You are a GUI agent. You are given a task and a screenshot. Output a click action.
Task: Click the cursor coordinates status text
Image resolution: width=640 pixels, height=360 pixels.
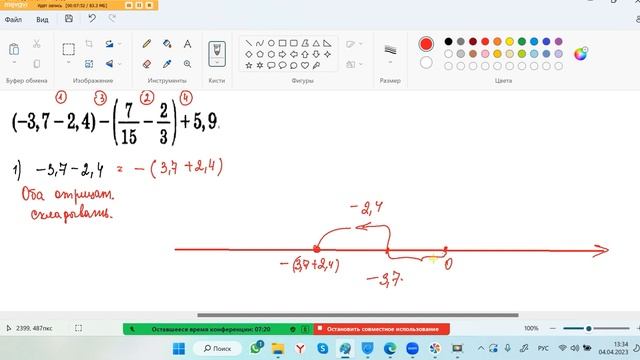pyautogui.click(x=34, y=328)
